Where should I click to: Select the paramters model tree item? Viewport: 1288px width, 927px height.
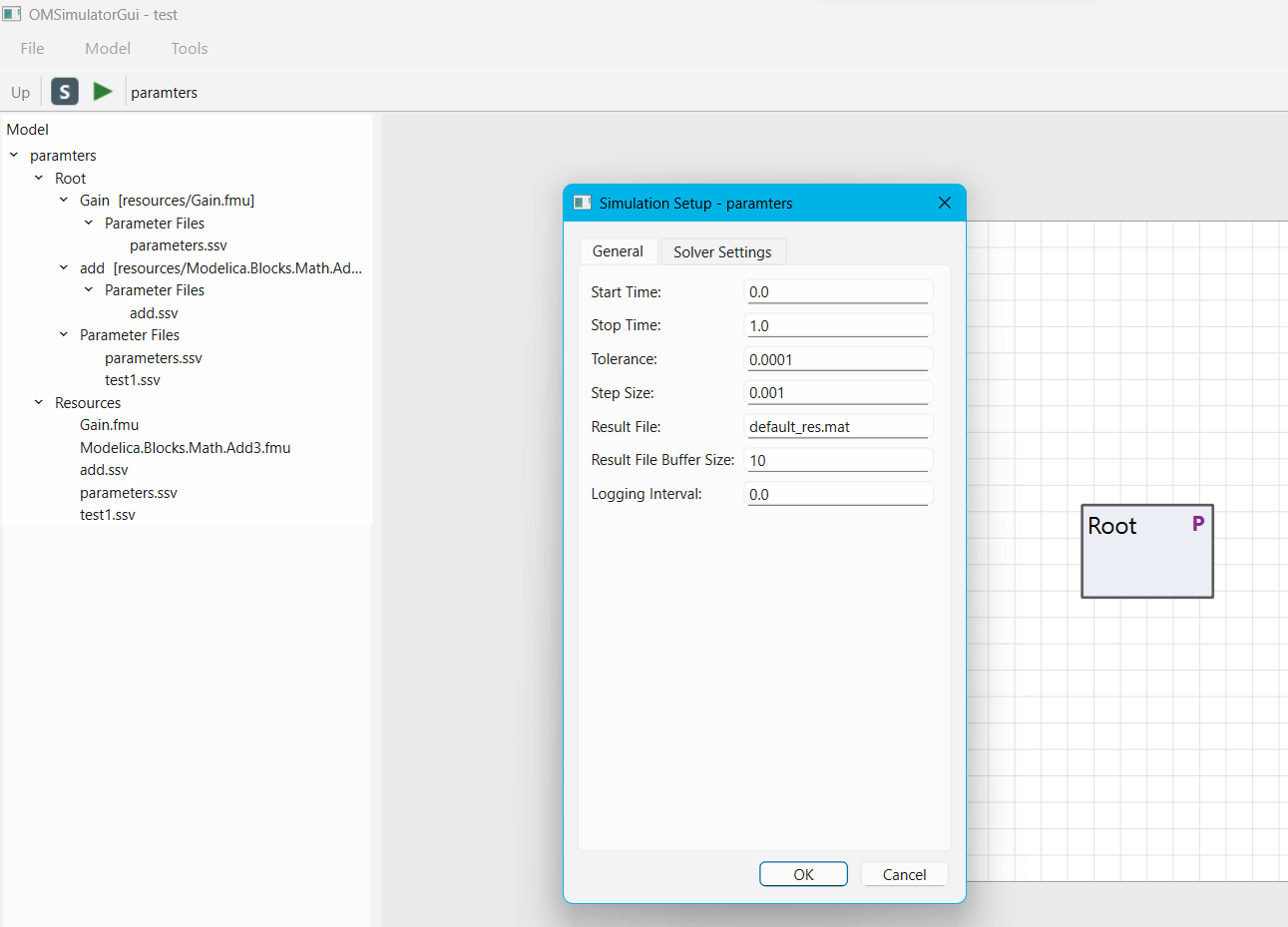point(63,156)
